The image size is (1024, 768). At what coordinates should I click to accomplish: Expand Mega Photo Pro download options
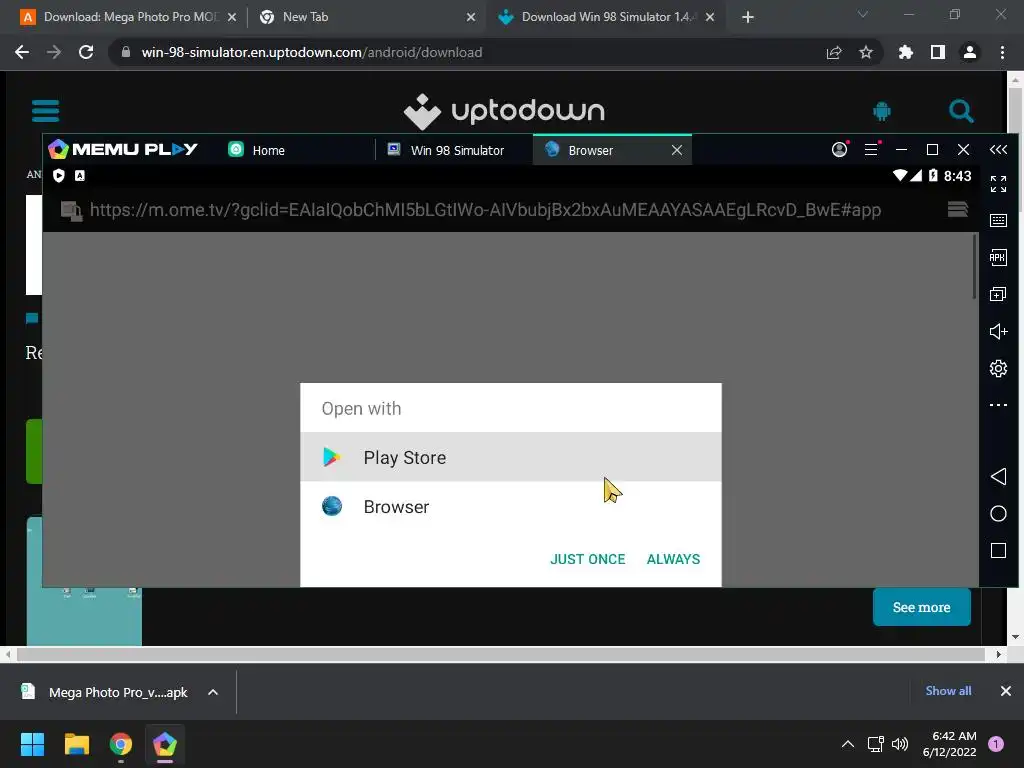(213, 692)
